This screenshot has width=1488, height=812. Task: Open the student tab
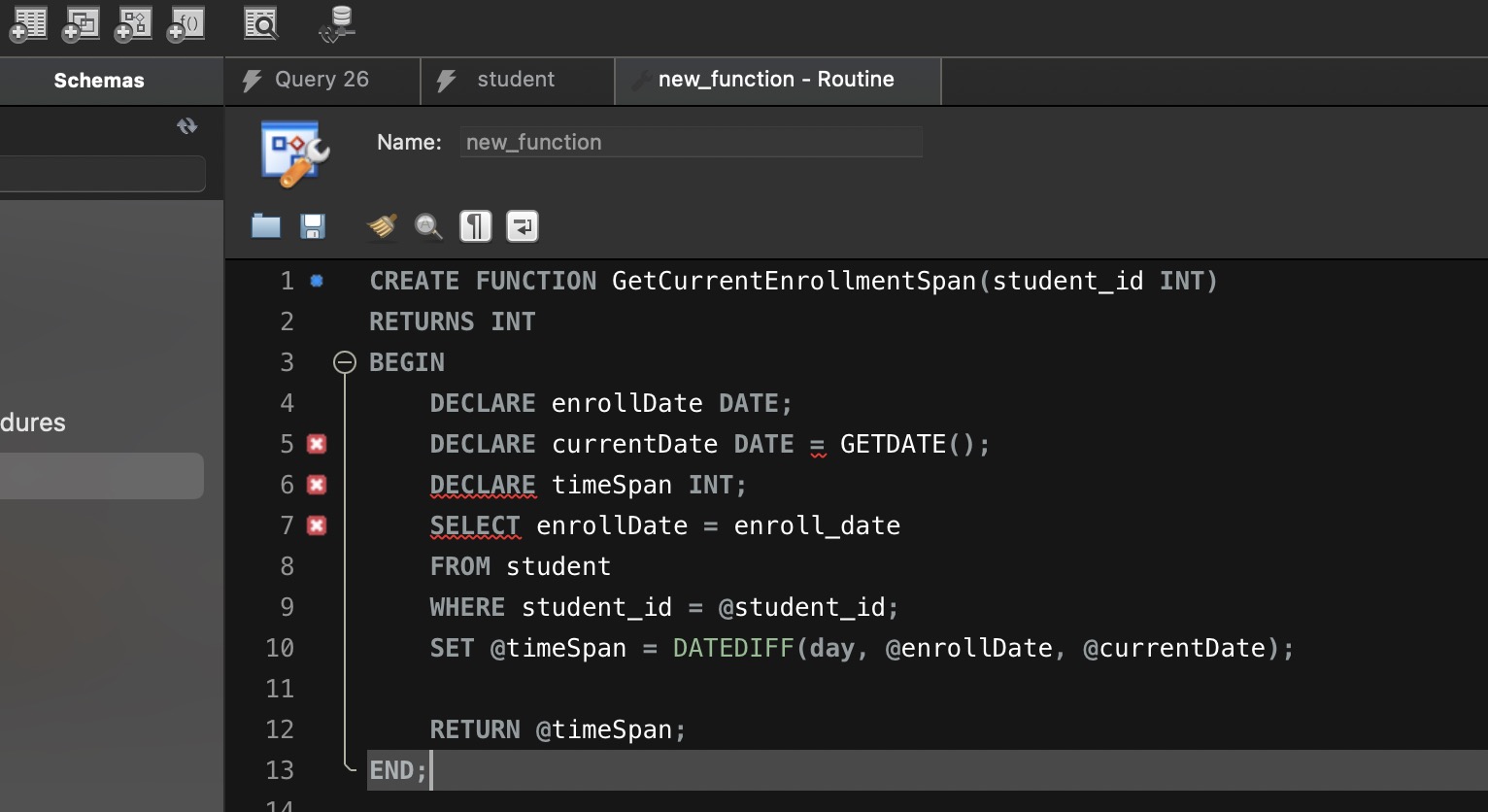click(515, 80)
